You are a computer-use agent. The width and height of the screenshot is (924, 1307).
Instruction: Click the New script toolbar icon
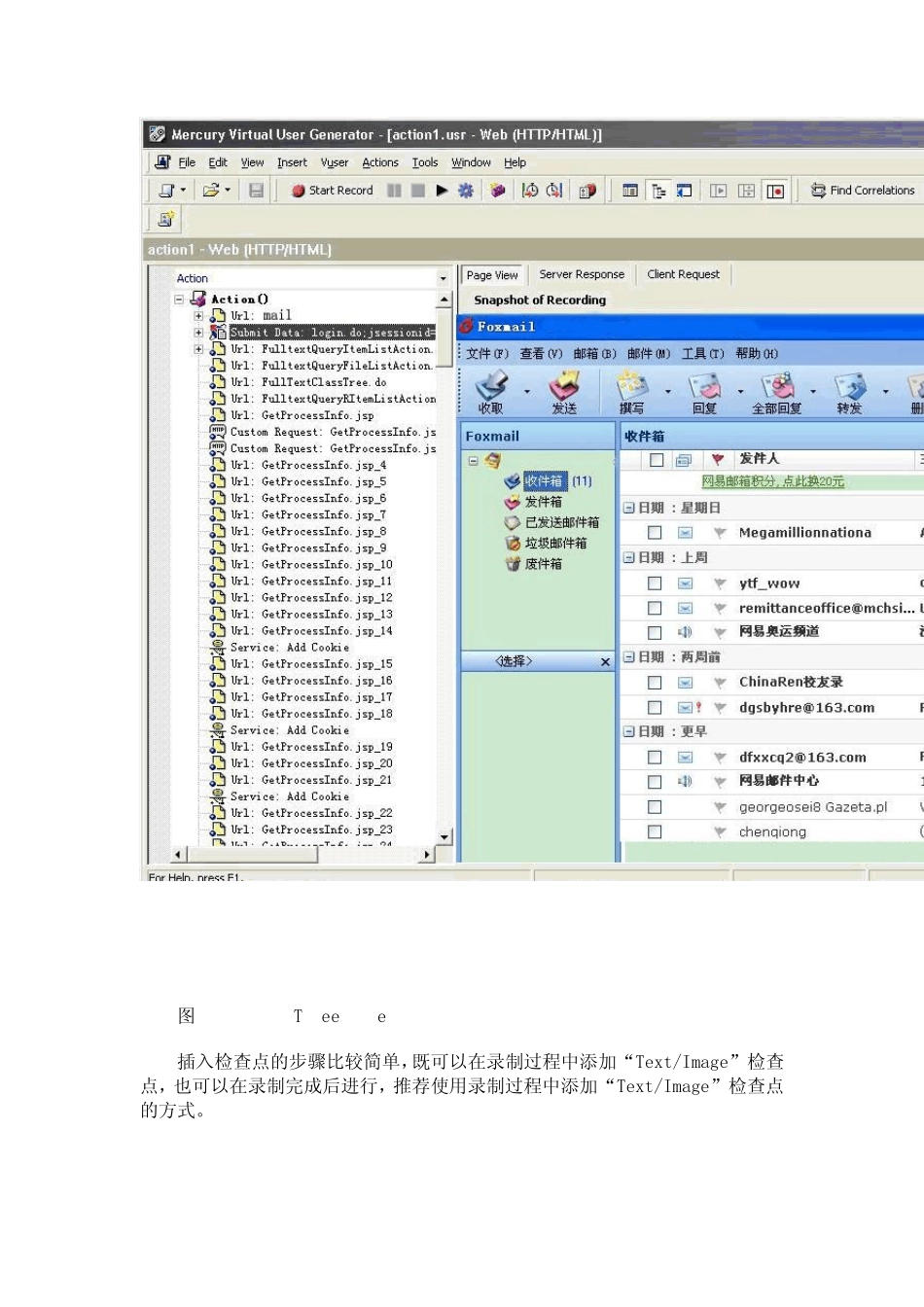166,191
